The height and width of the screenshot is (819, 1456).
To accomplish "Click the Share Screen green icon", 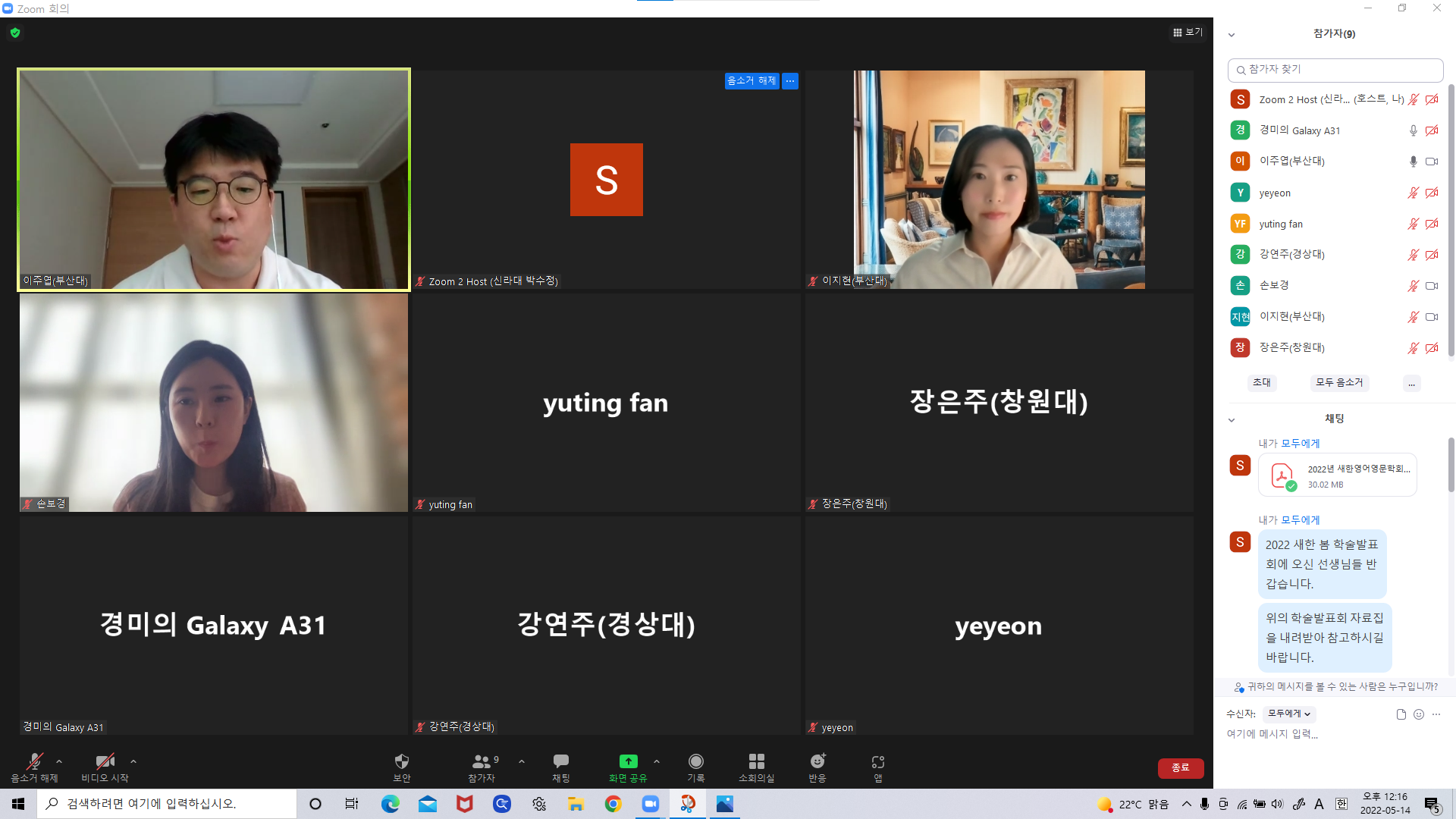I will pos(628,761).
